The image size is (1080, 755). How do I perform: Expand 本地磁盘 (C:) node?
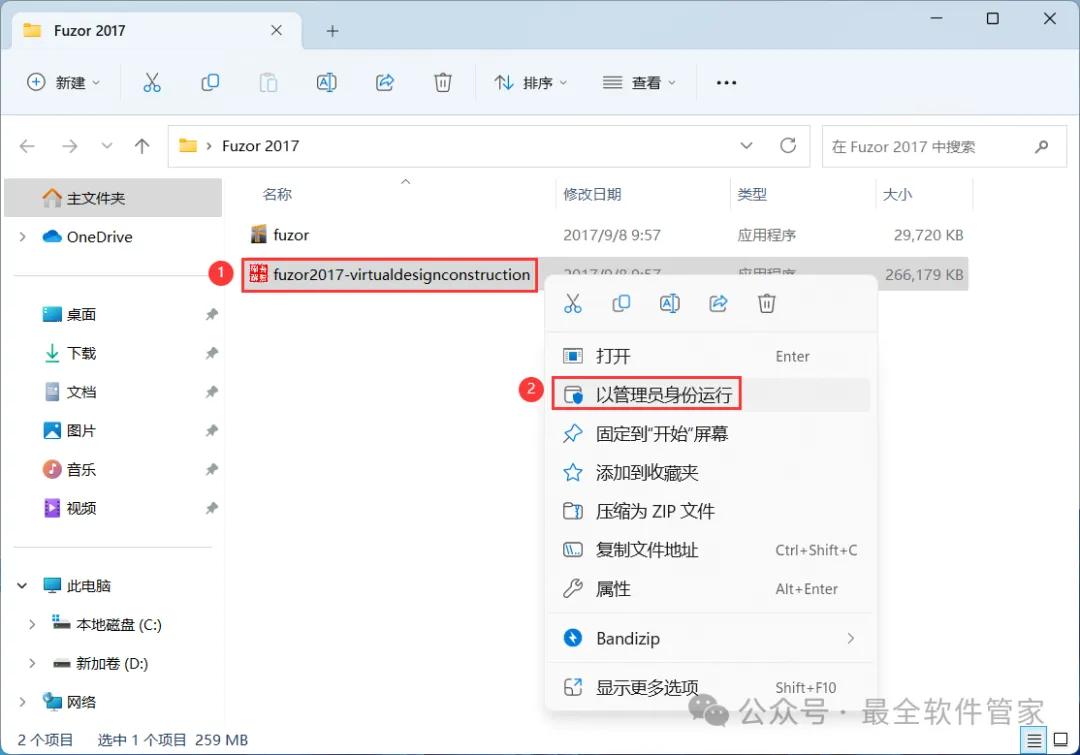click(x=32, y=625)
